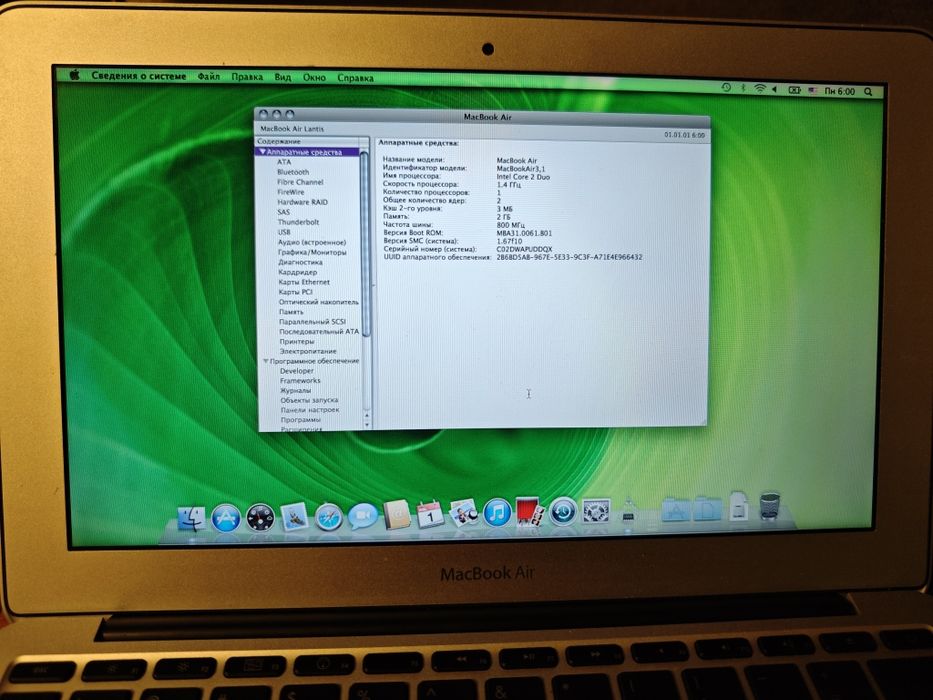Select Параллельный SCSI in the sidebar

click(x=312, y=321)
